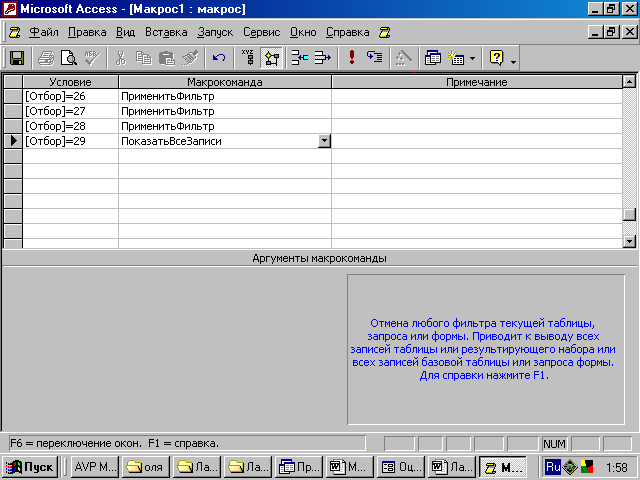Viewport: 640px width, 480px height.
Task: Click the scroll-up arrow of the macro grid
Action: (629, 82)
